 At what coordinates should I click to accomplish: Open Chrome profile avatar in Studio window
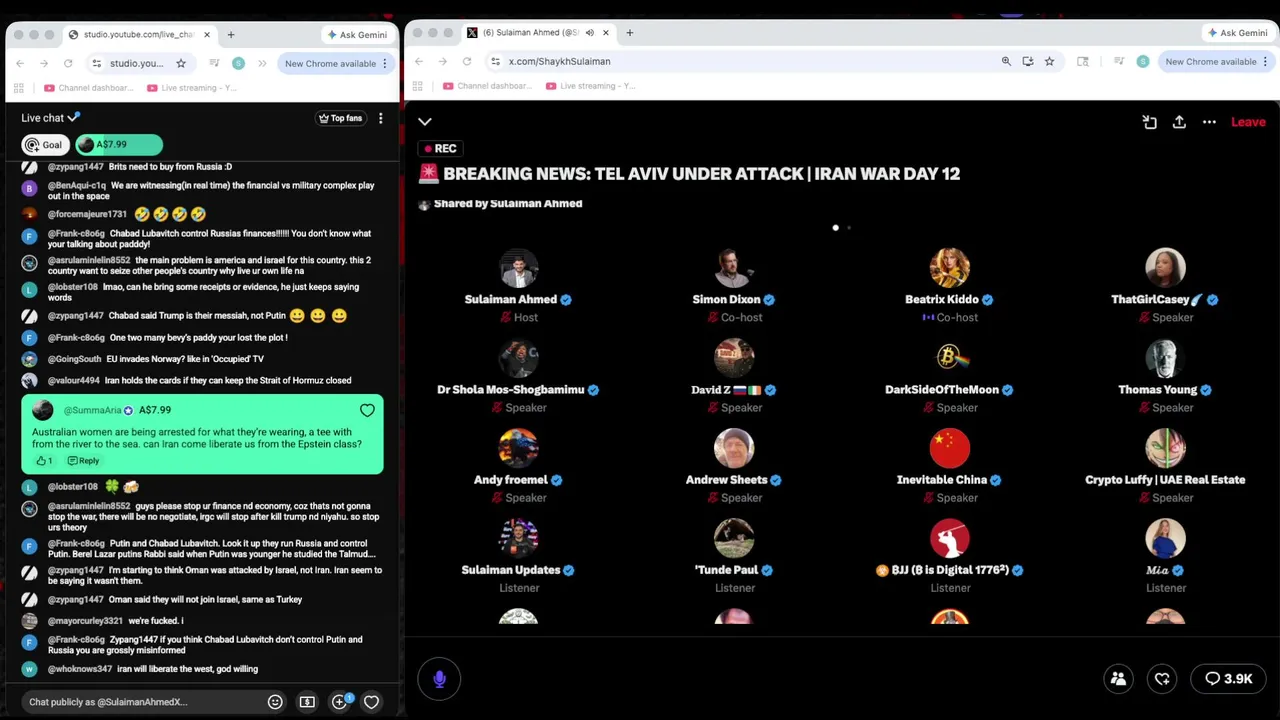(x=238, y=63)
